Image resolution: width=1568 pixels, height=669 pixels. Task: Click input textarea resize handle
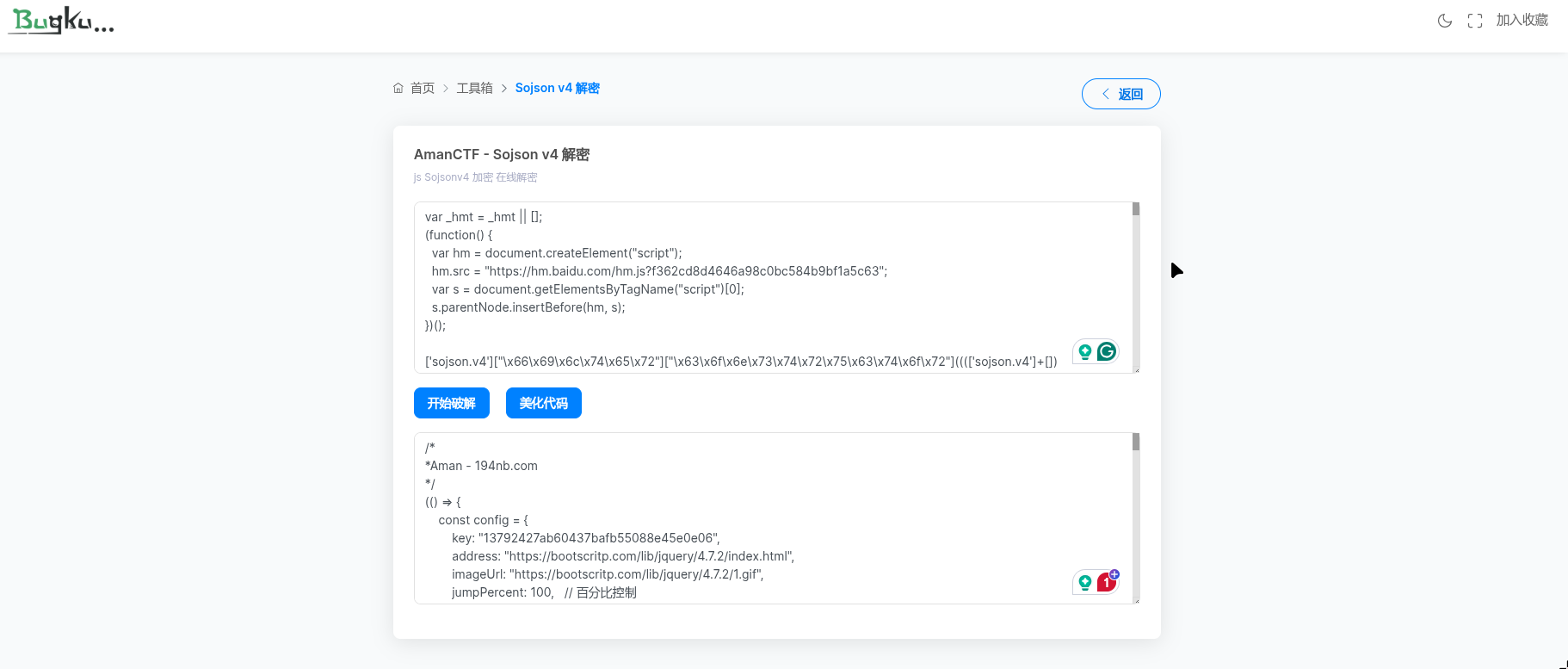(1137, 370)
